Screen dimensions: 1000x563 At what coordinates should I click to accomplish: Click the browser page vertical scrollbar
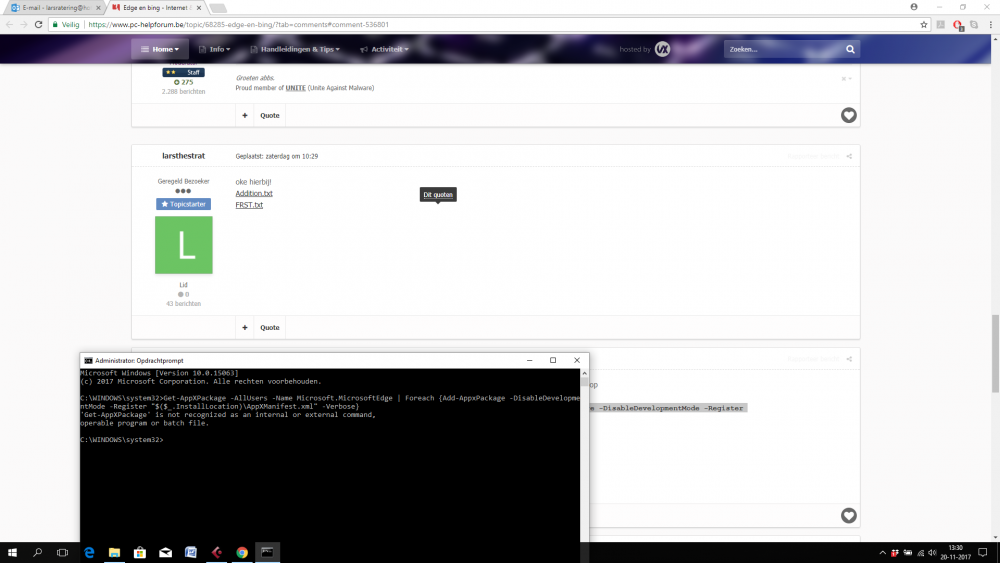coord(995,354)
